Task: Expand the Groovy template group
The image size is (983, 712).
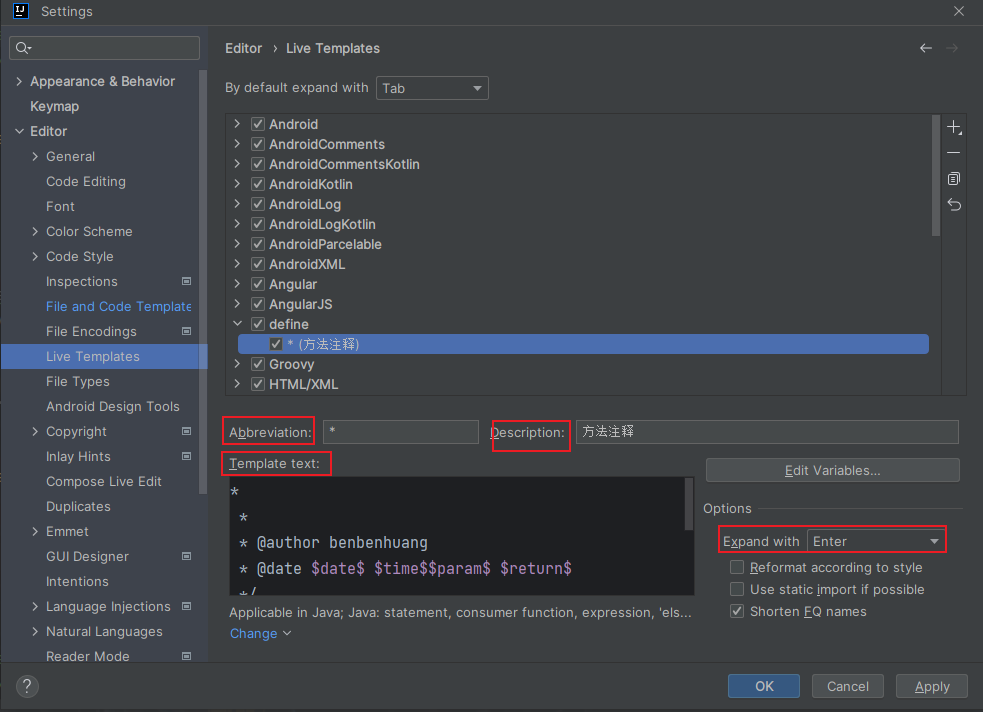Action: coord(237,364)
